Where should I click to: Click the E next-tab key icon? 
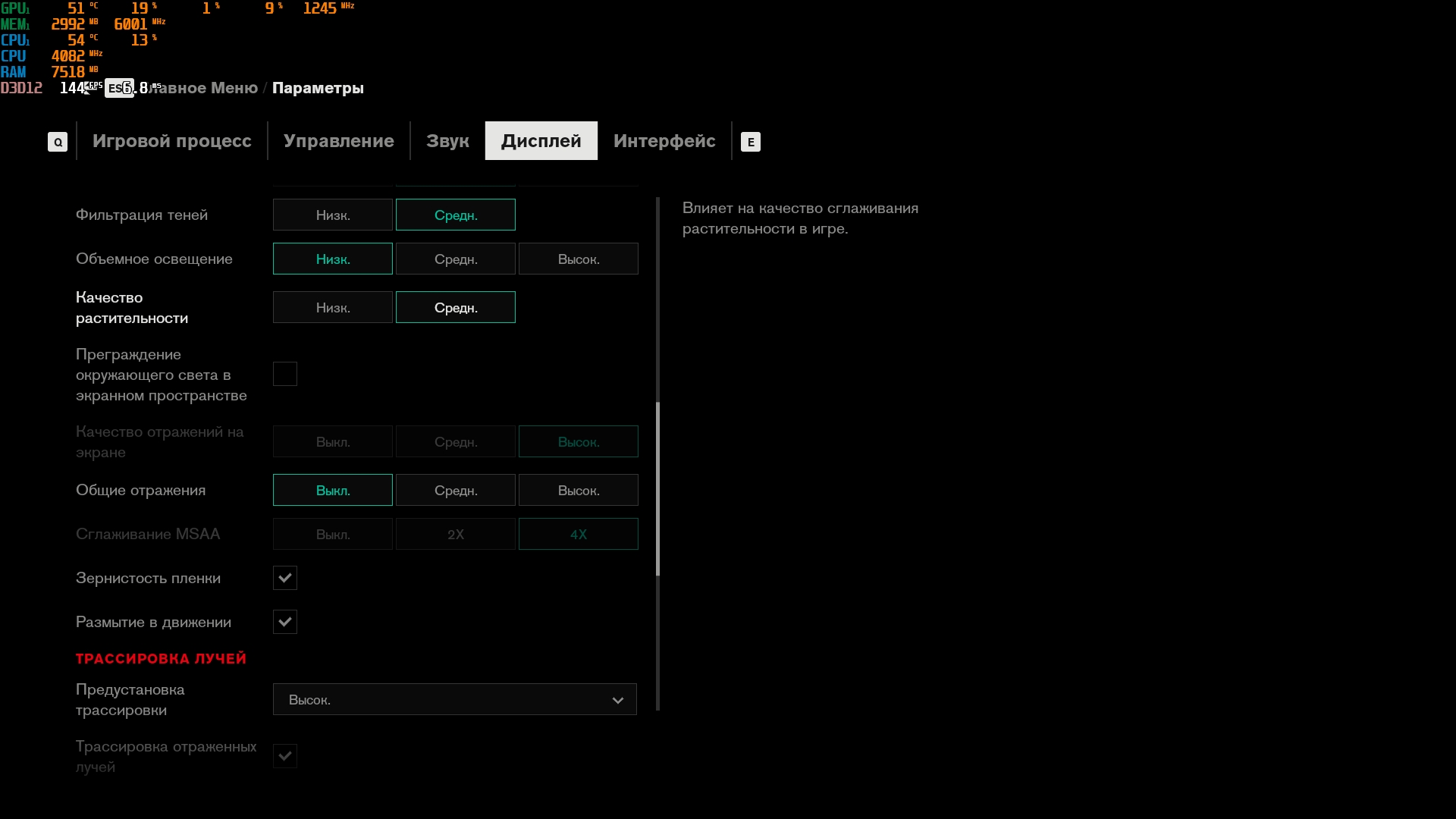(x=750, y=142)
